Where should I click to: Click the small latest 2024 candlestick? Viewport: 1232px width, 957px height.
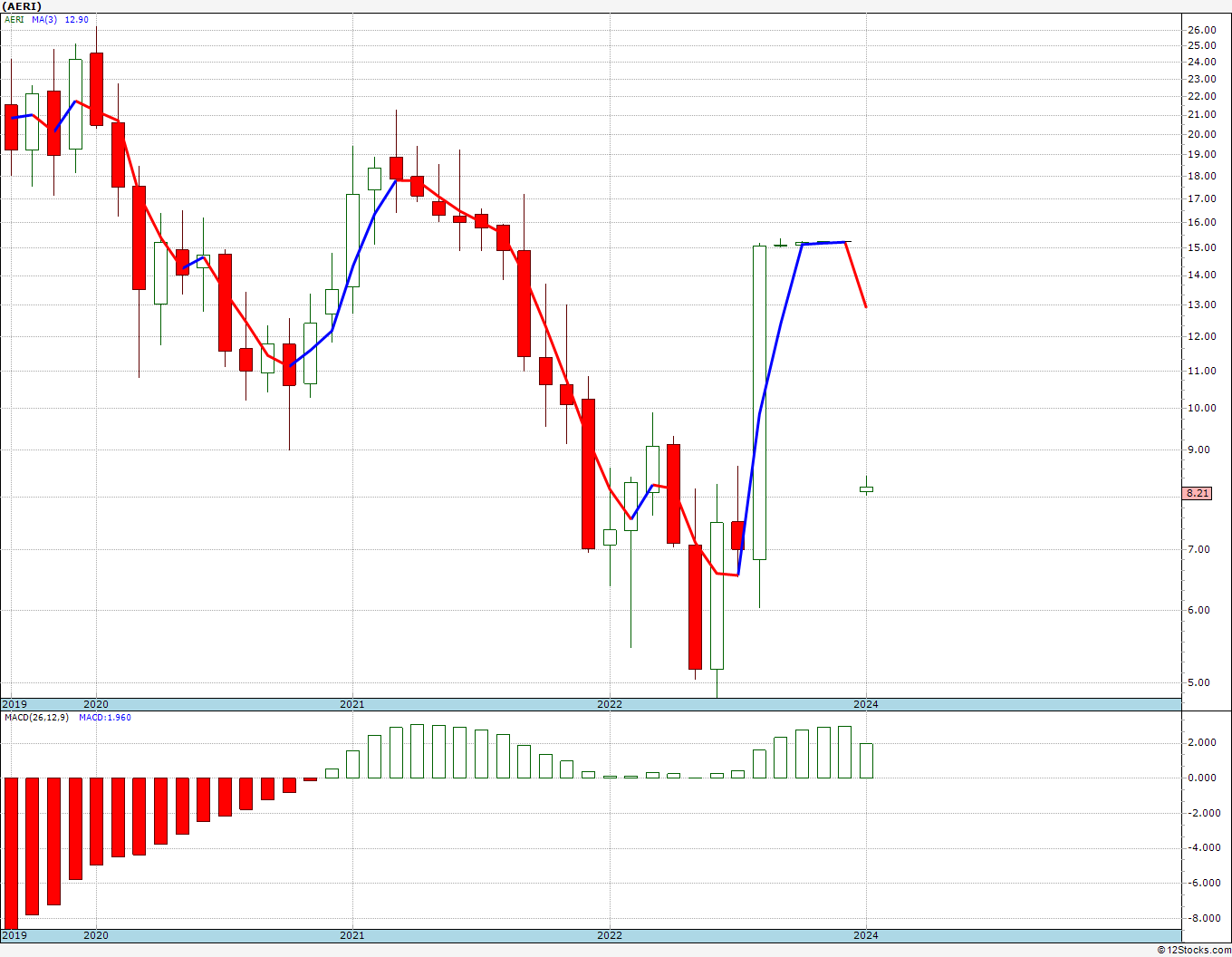866,488
